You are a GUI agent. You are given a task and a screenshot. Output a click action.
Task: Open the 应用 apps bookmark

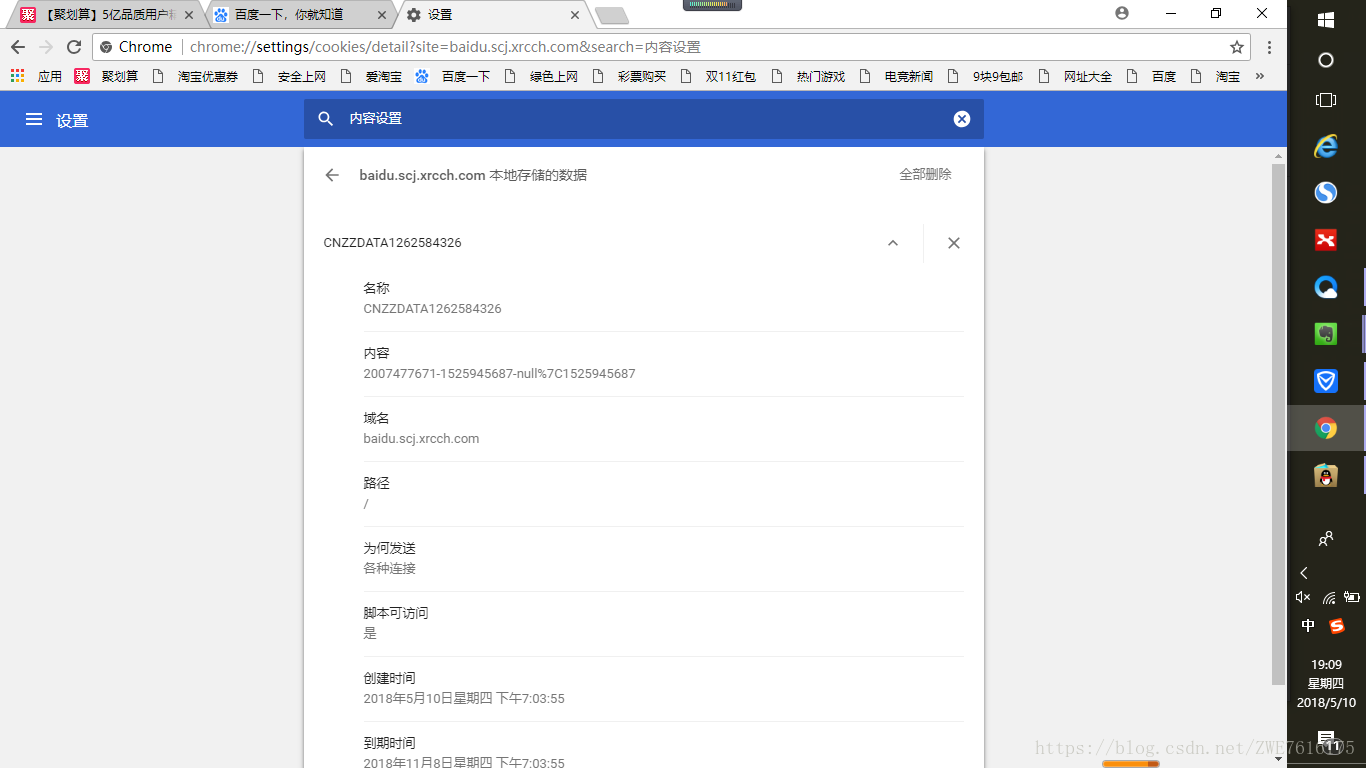[x=36, y=76]
